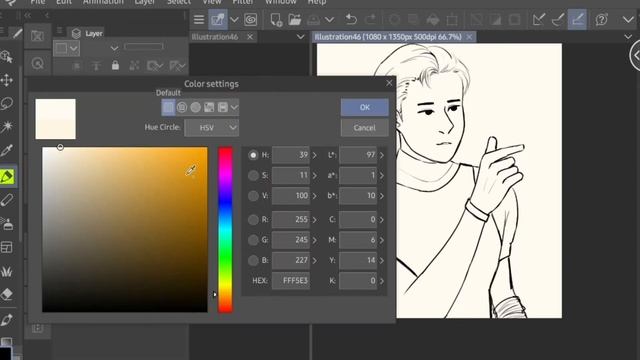
Task: Expand the L* value slider arrow
Action: tap(382, 155)
